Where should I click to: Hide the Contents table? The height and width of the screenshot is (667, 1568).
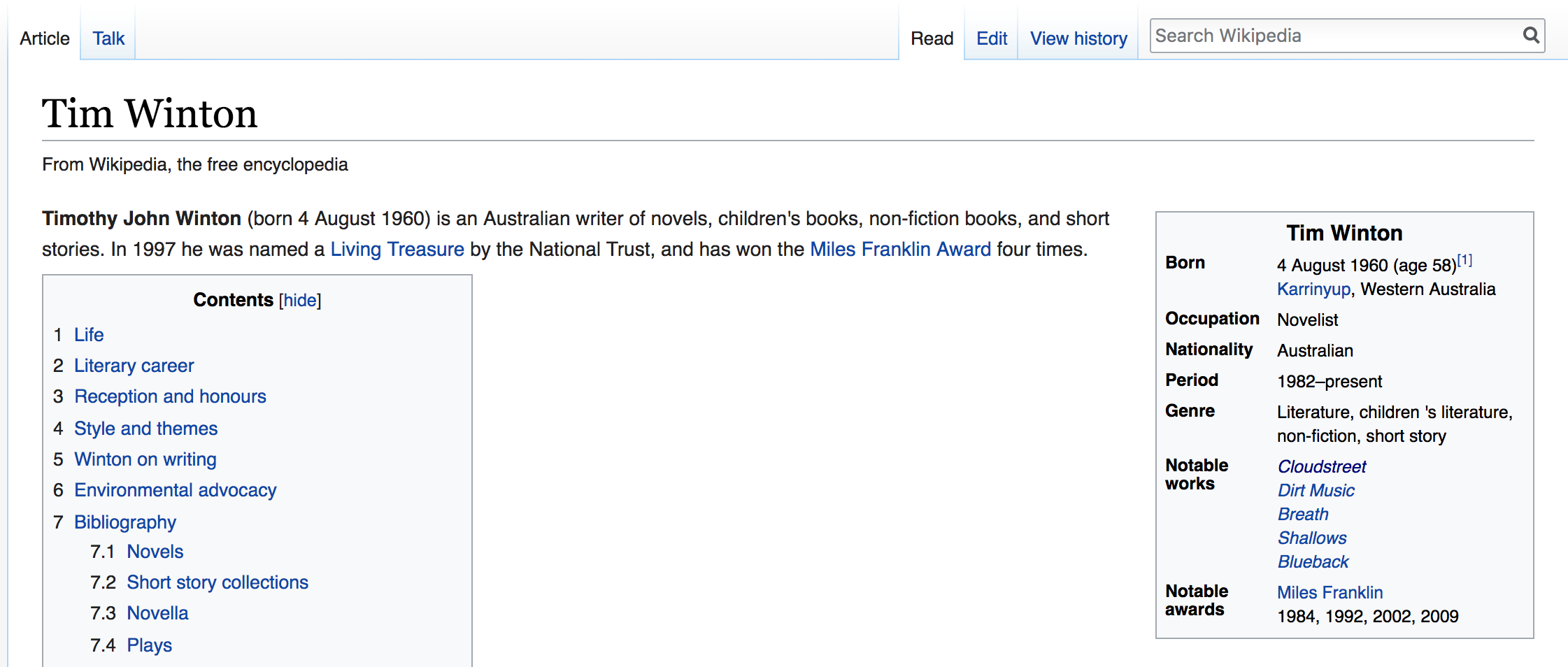[x=300, y=300]
